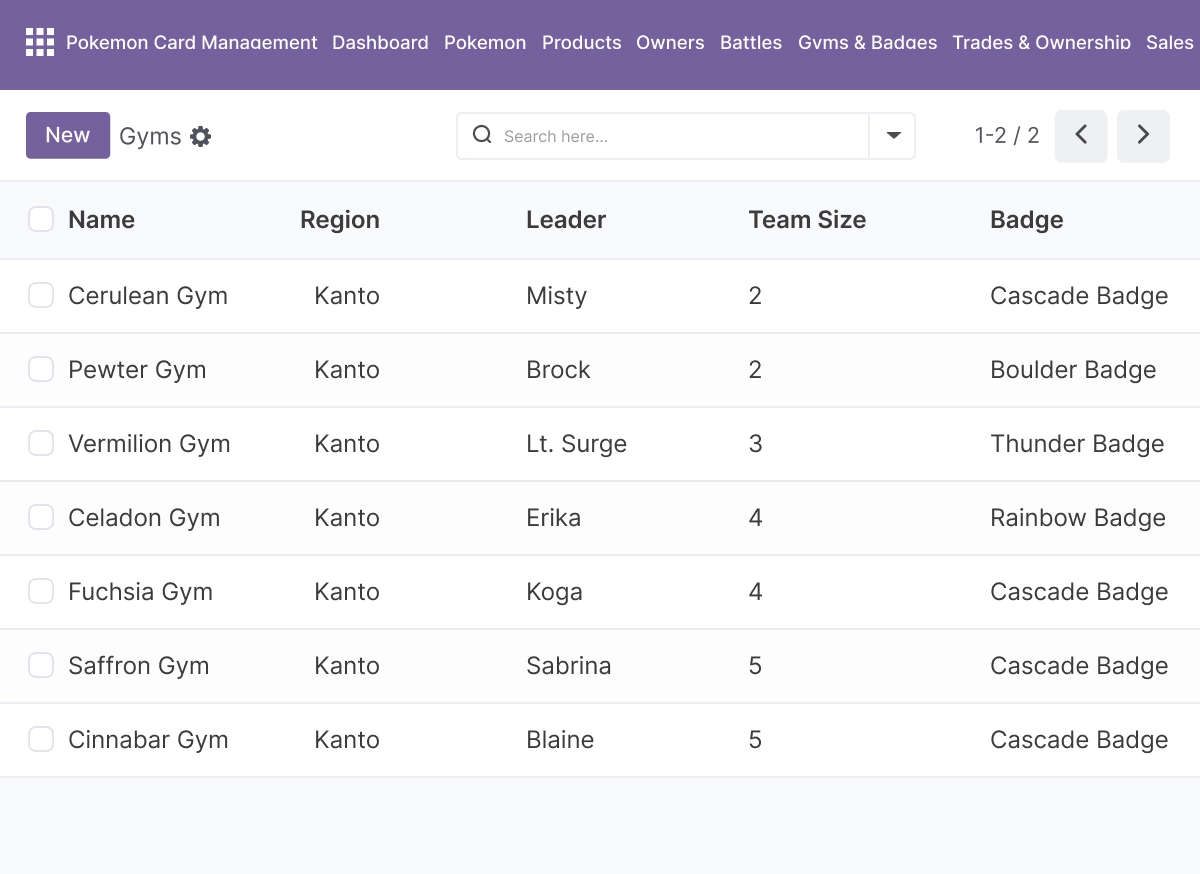Click Cascade Badge in Cerulean Gym row

1079,296
